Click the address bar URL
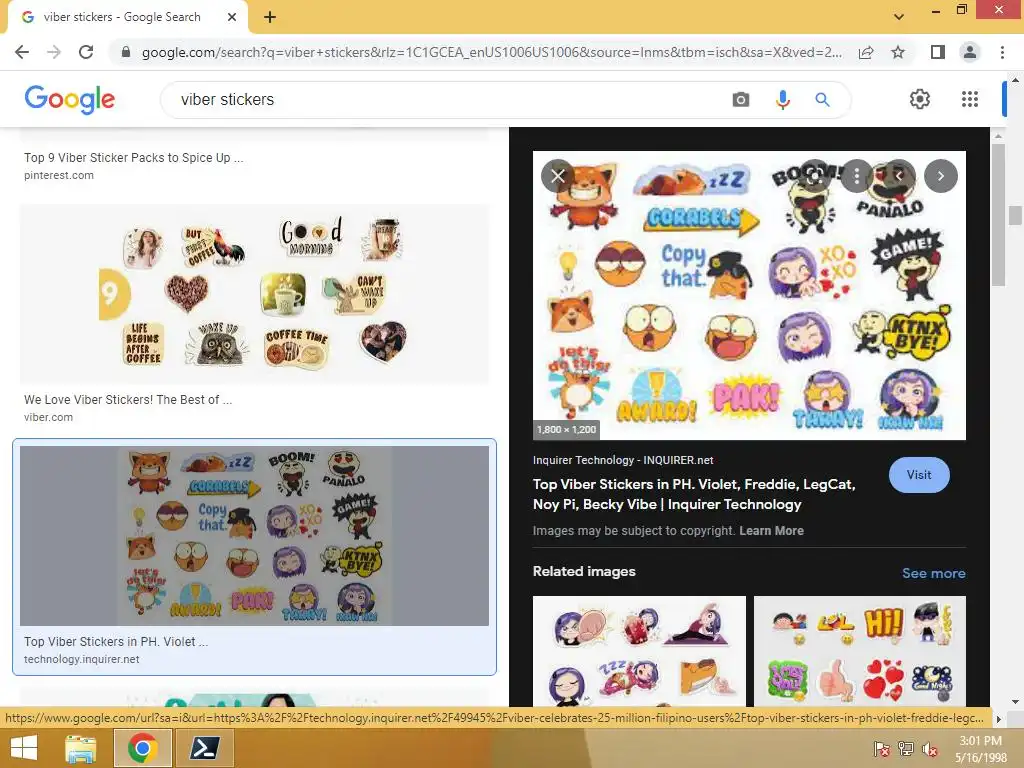Image resolution: width=1024 pixels, height=768 pixels. coord(491,52)
